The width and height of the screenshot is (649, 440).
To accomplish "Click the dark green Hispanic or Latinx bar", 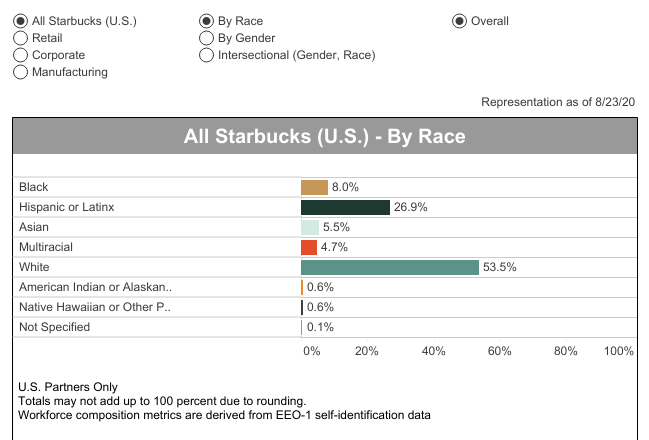I will pyautogui.click(x=345, y=207).
